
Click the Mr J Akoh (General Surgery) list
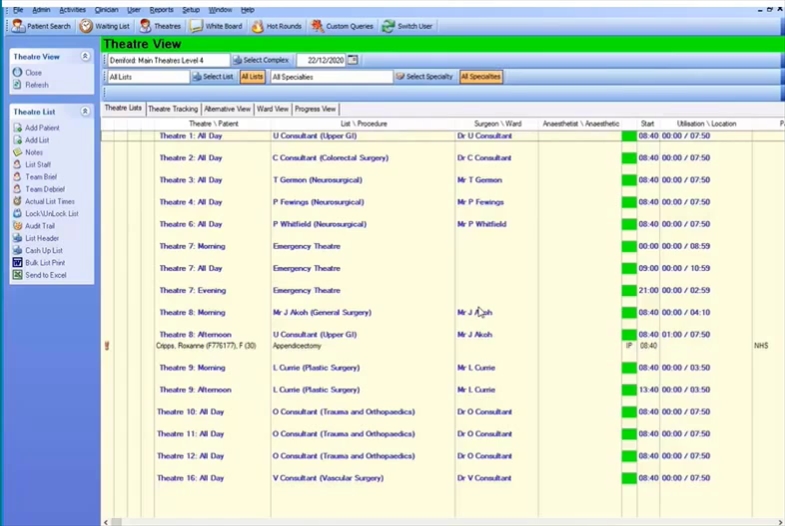[x=322, y=312]
